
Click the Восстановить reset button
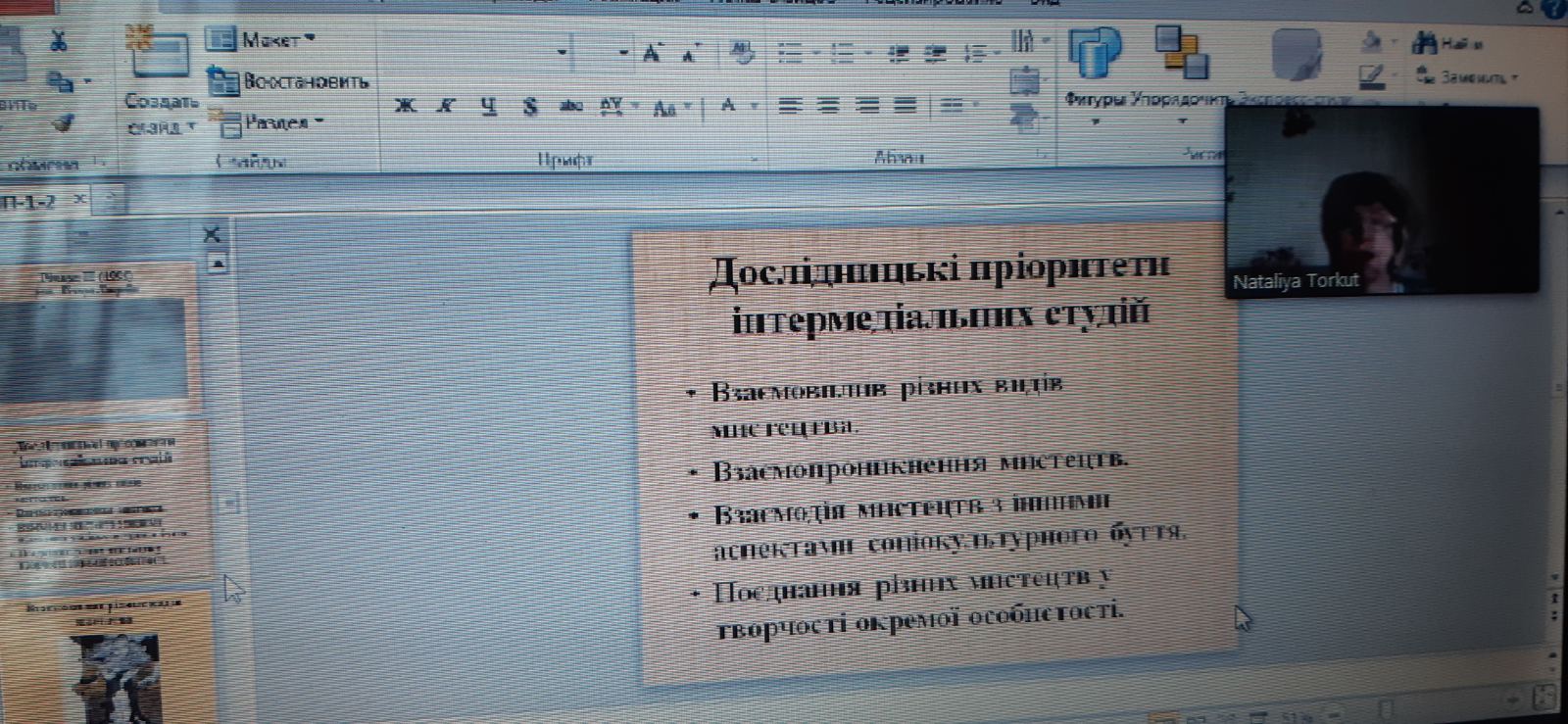point(289,81)
